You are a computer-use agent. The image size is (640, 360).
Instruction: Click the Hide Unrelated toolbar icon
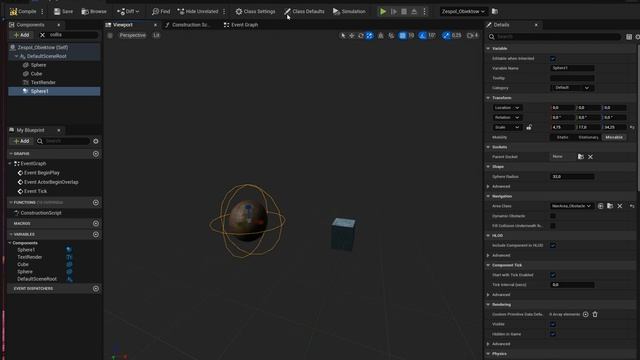(181, 11)
